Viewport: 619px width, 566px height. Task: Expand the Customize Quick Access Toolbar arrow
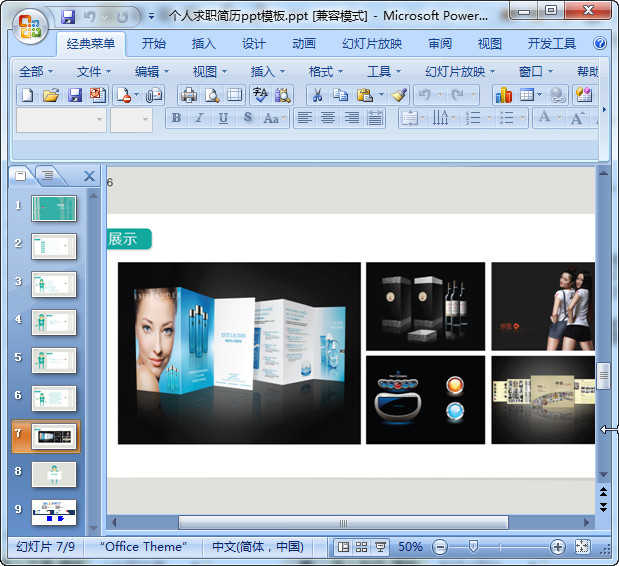coord(151,17)
